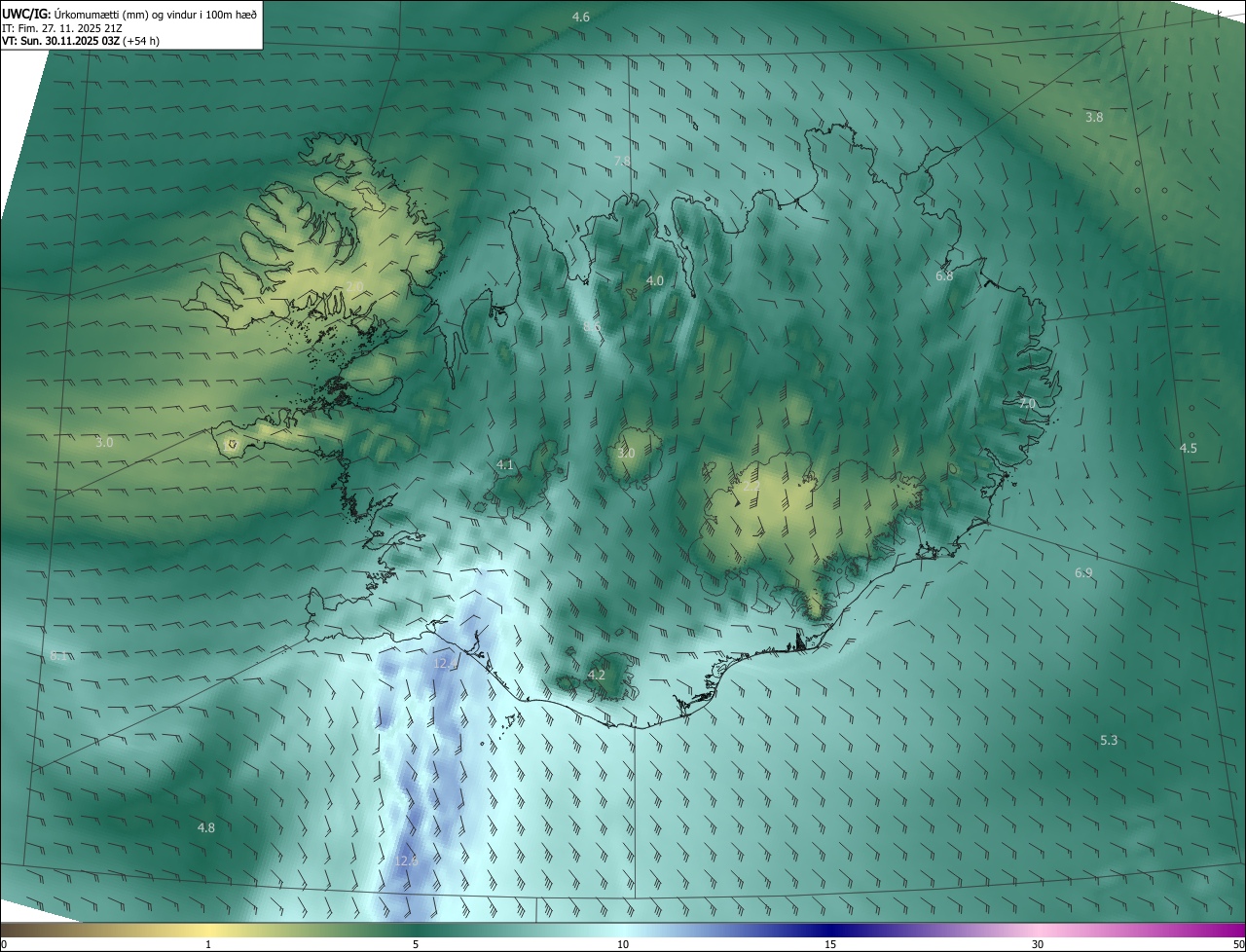
Task: Click the 15 tick on the color scale
Action: (x=830, y=945)
